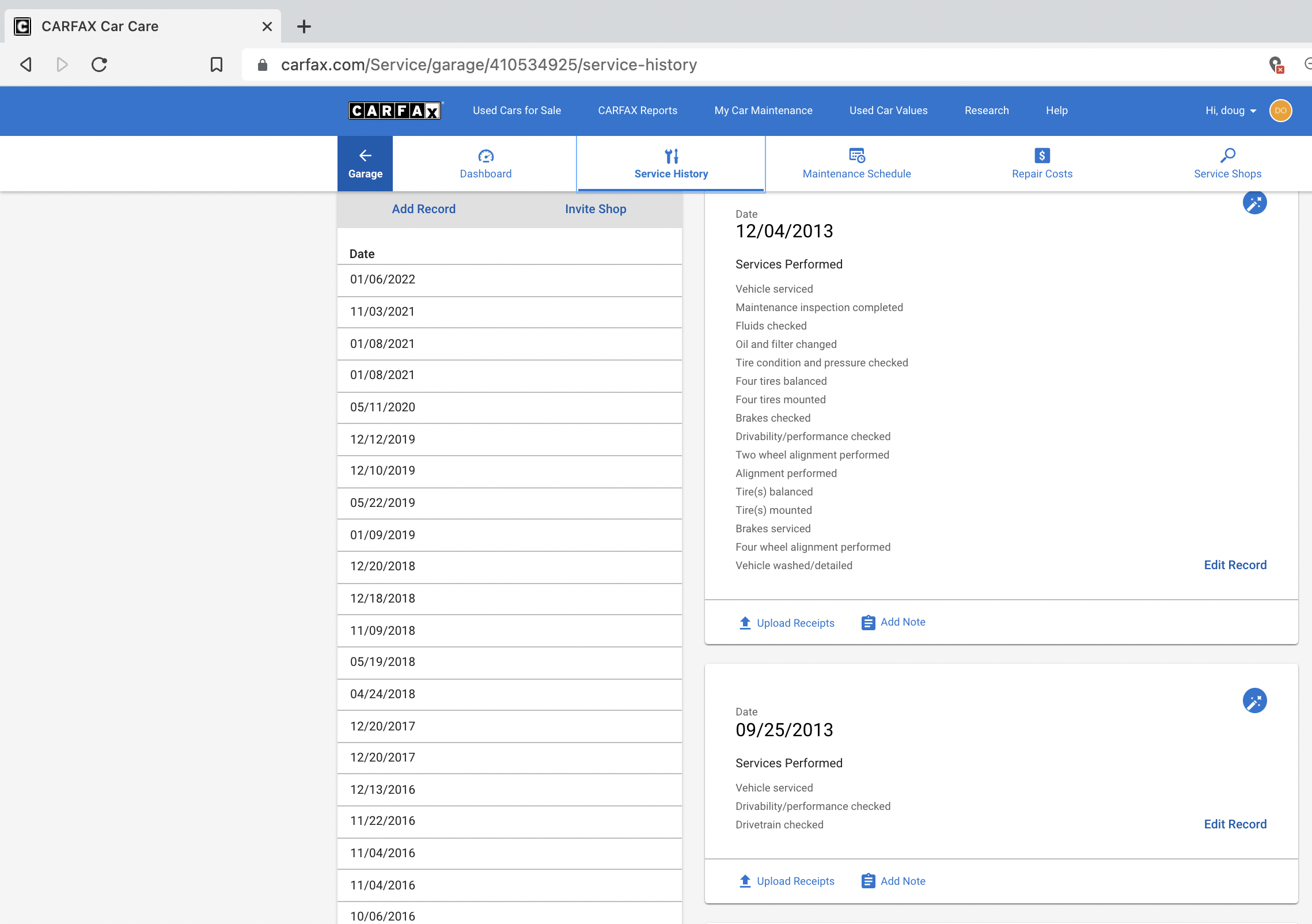Click the lock icon in address bar
Screen dimensions: 1312x924
pyautogui.click(x=263, y=65)
